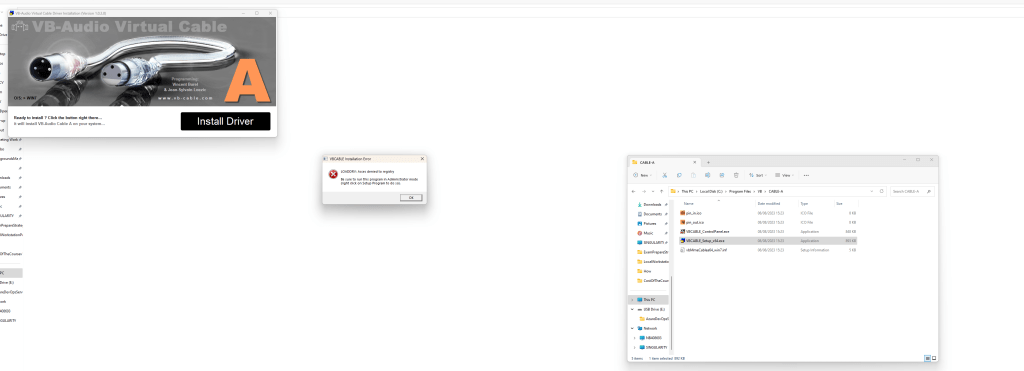Go forward using the Explorer forward arrow

(x=645, y=191)
